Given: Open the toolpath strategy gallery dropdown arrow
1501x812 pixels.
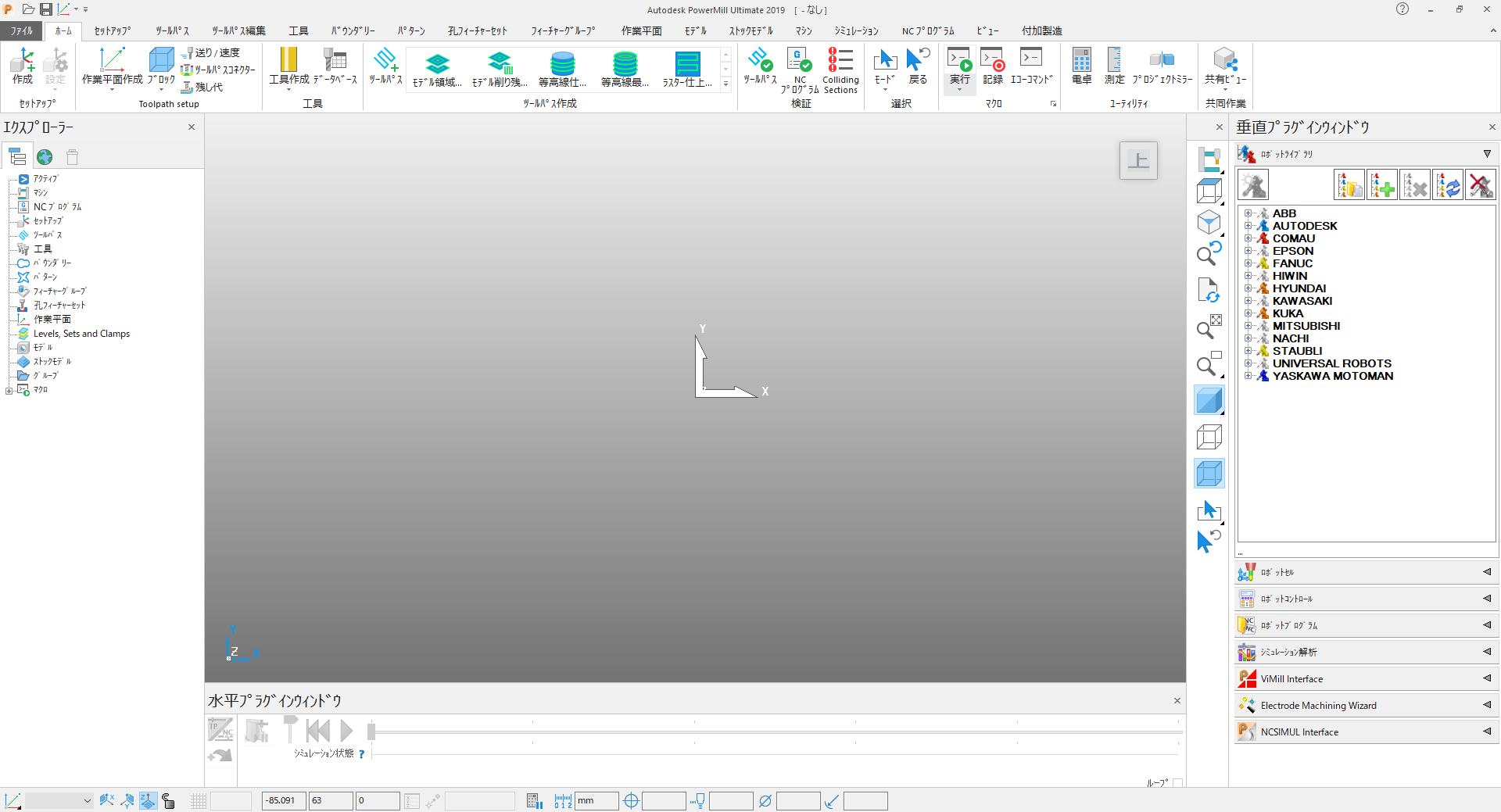Looking at the screenshot, I should (725, 84).
